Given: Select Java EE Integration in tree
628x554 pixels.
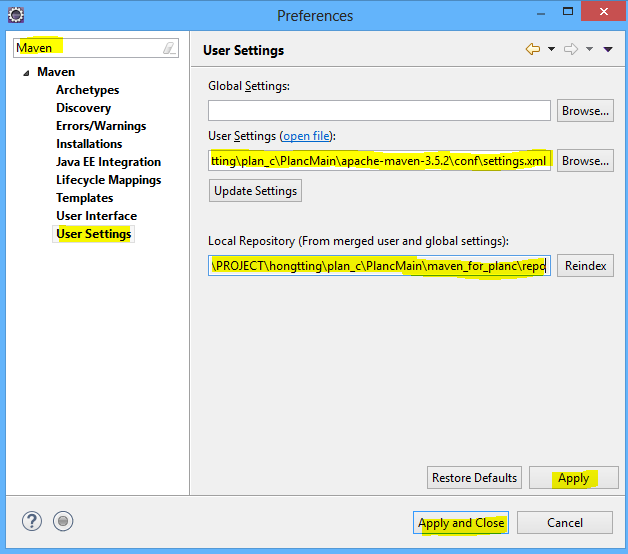Looking at the screenshot, I should coord(108,162).
